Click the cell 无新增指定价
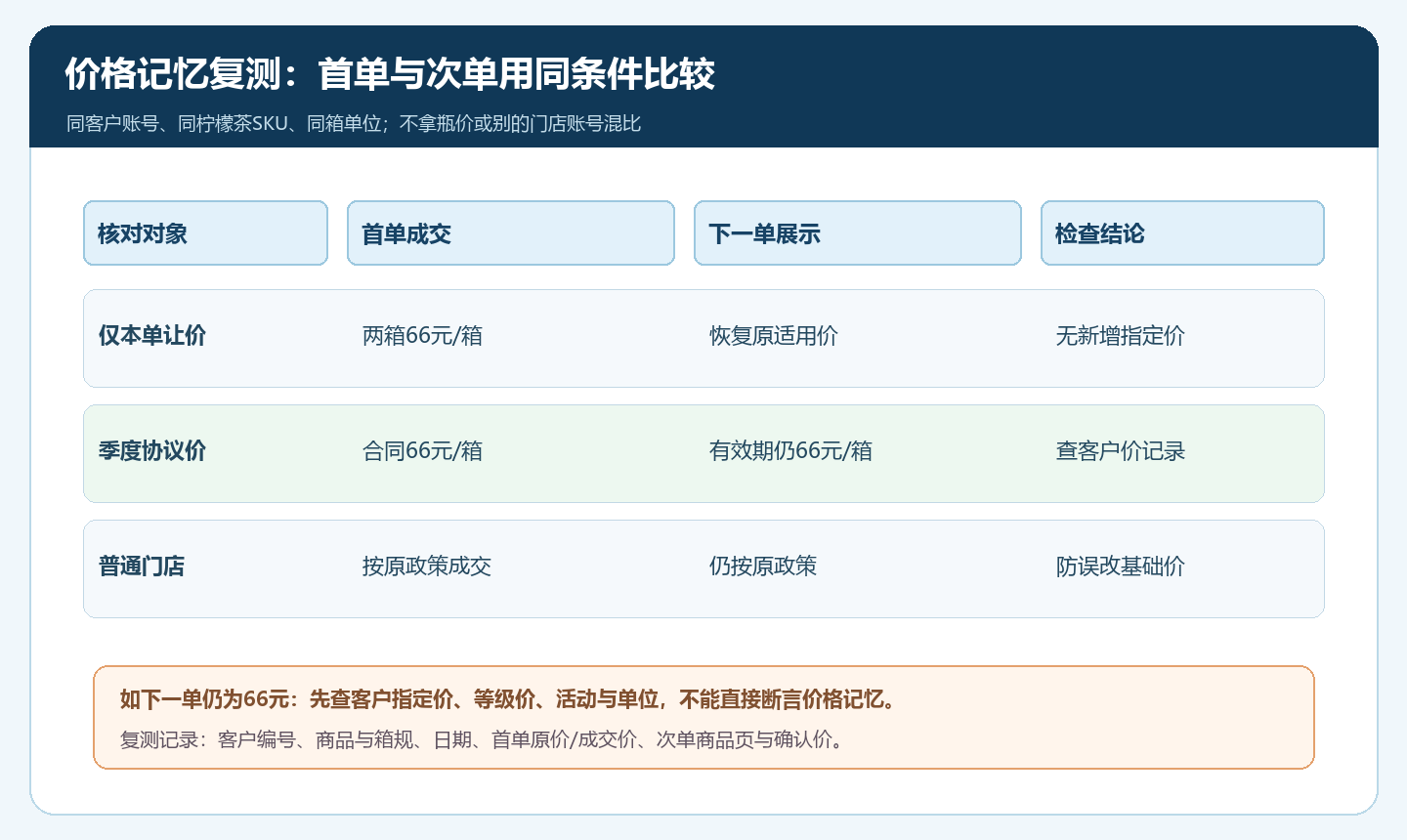 pos(1121,336)
